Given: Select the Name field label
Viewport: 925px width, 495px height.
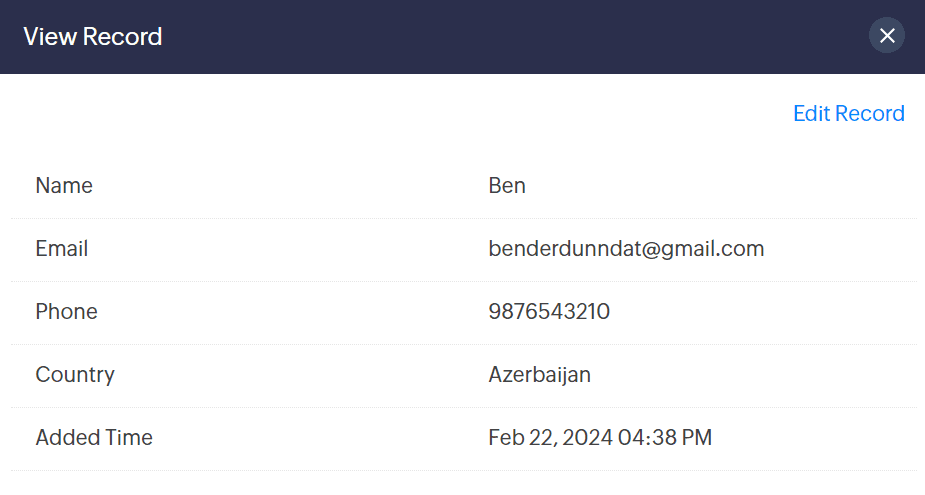Looking at the screenshot, I should click(64, 186).
